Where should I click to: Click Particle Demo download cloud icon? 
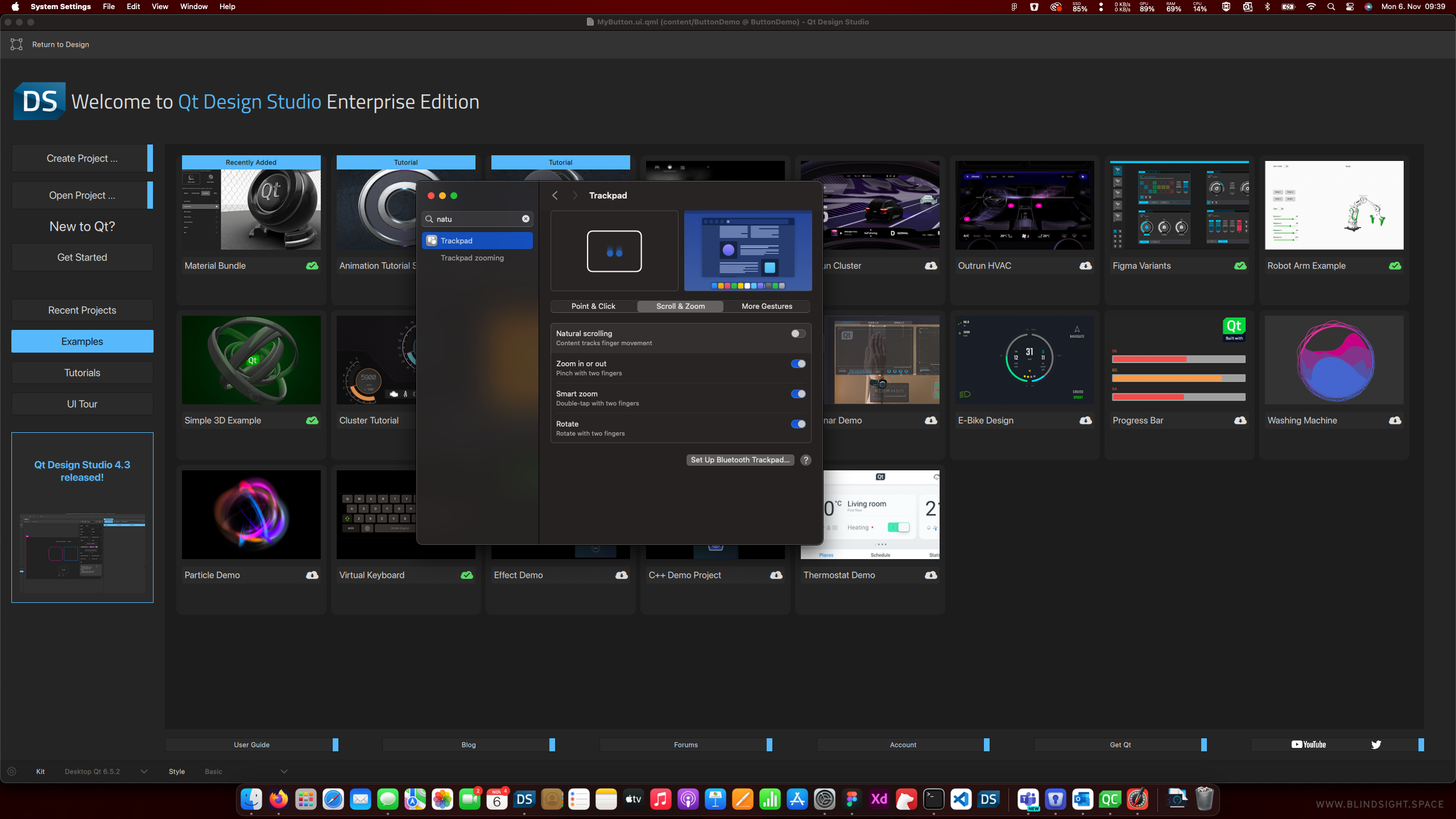(x=312, y=575)
